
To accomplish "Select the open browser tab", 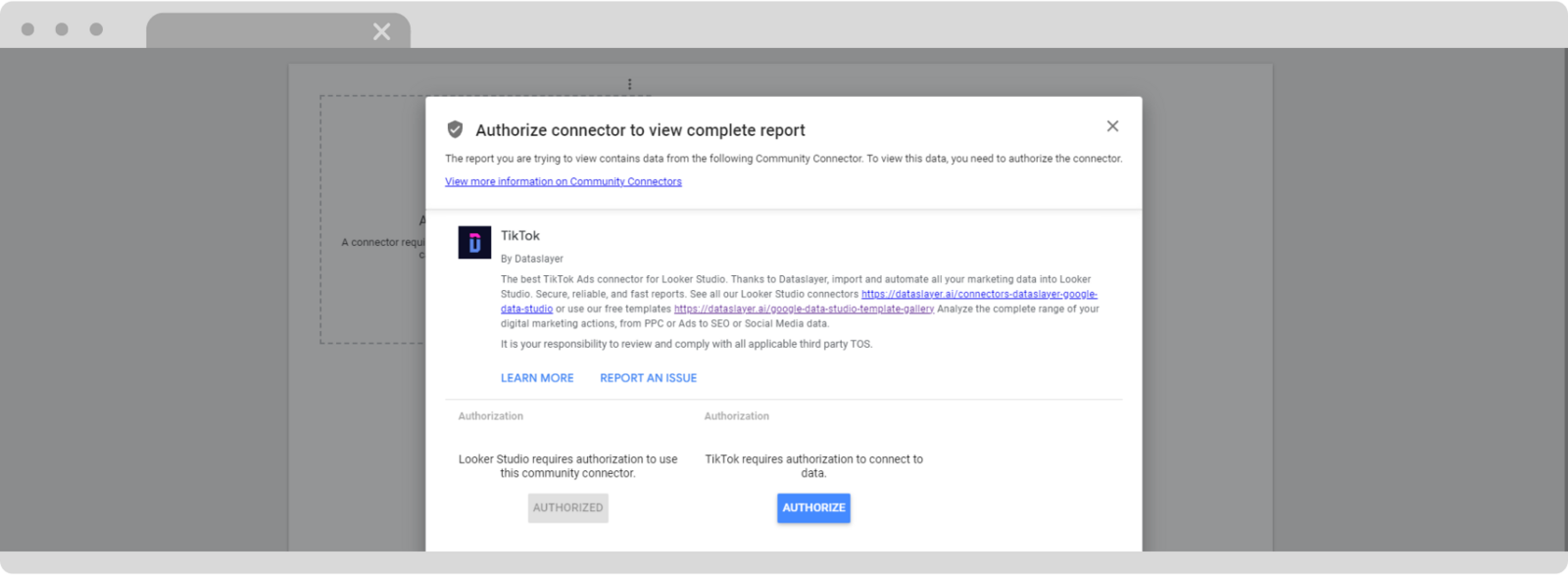I will pyautogui.click(x=265, y=31).
